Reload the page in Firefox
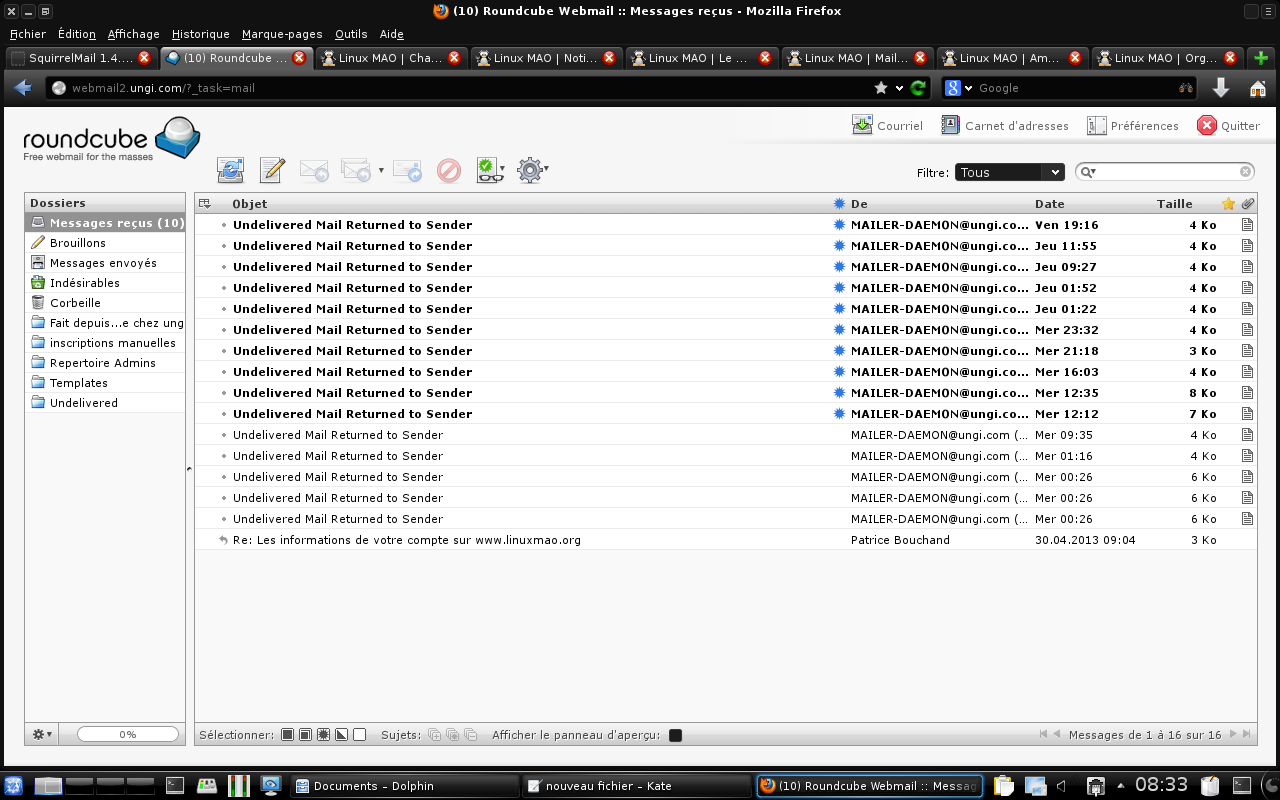Viewport: 1280px width, 800px height. click(918, 88)
